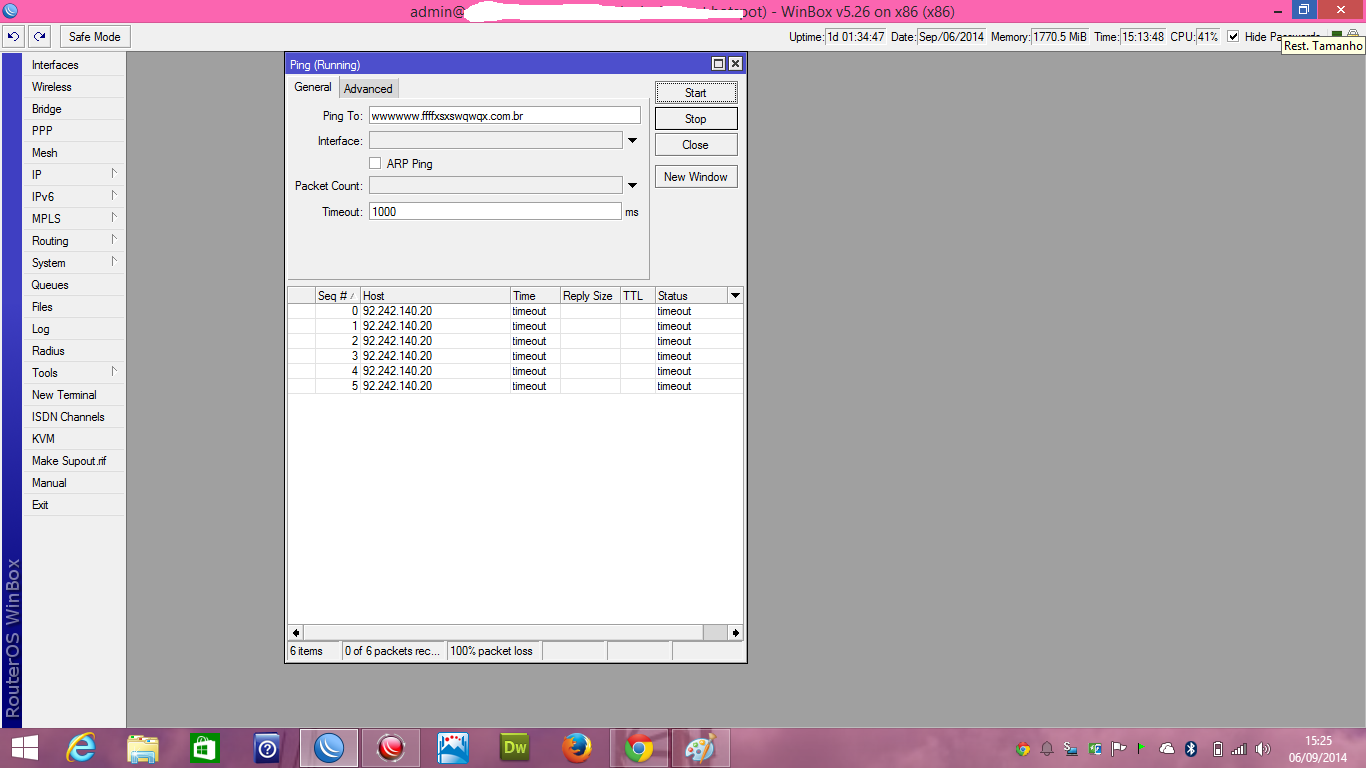The width and height of the screenshot is (1366, 768).
Task: Click the Undo arrow in WinBox toolbar
Action: click(x=13, y=37)
